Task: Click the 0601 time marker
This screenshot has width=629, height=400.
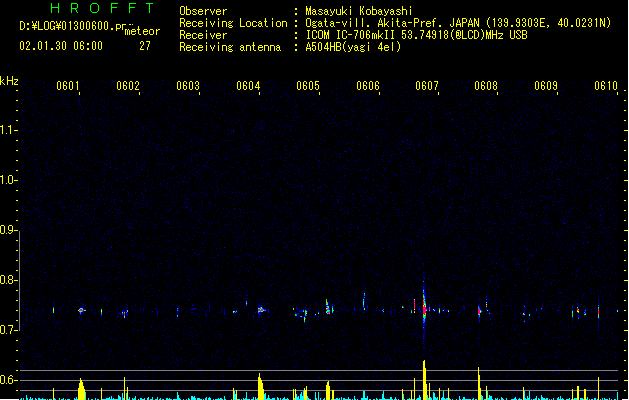Action: 68,86
